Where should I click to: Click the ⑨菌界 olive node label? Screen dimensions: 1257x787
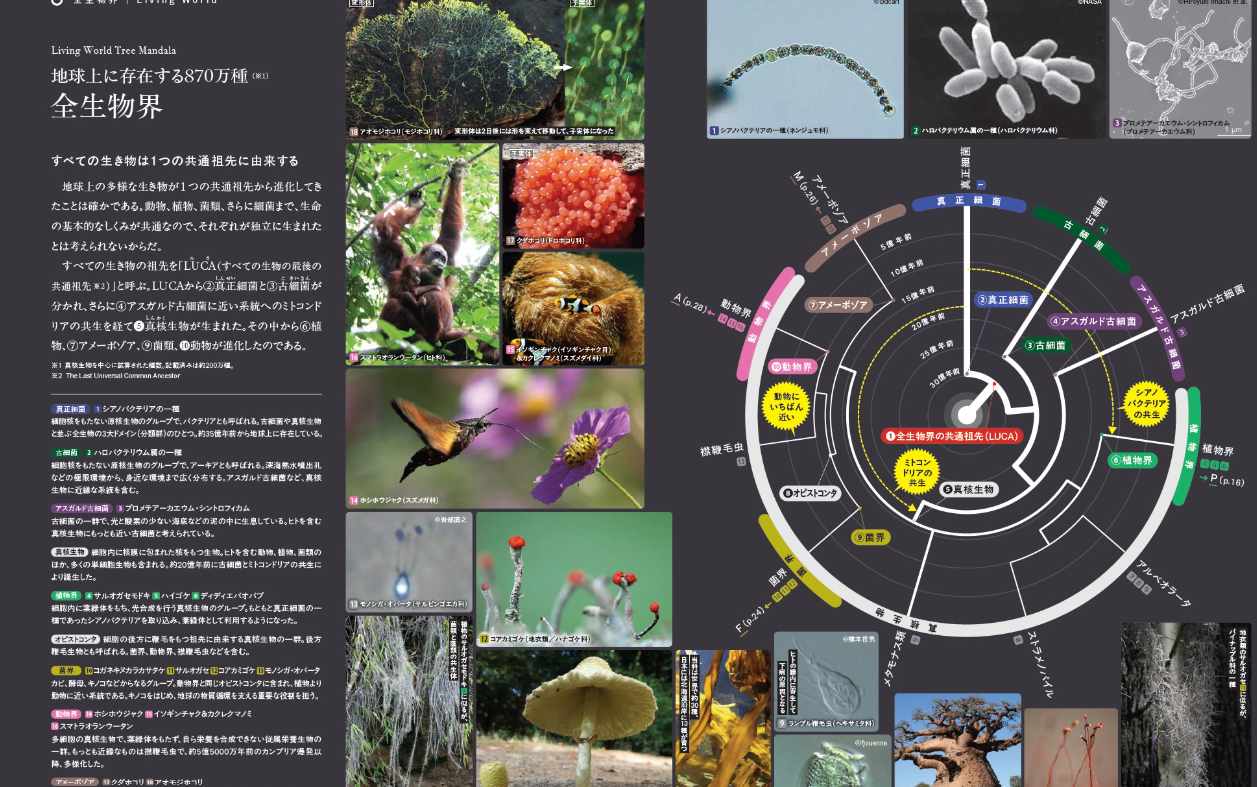coord(870,537)
